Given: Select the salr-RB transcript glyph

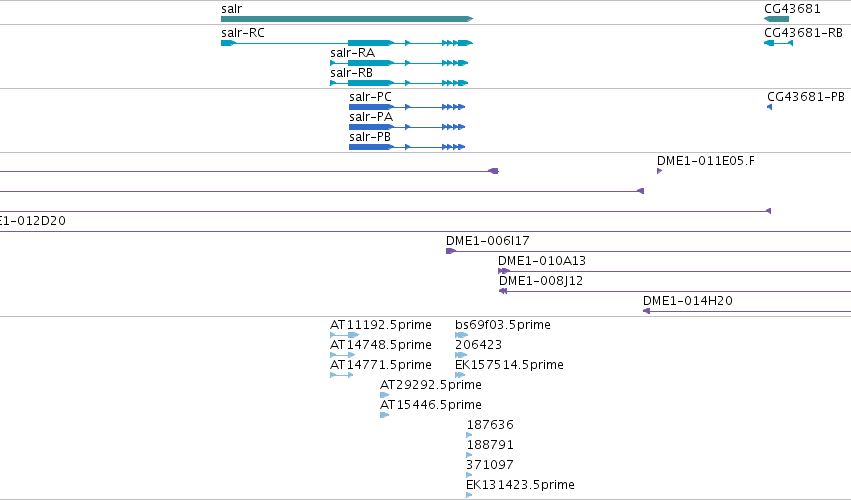Looking at the screenshot, I should 399,83.
